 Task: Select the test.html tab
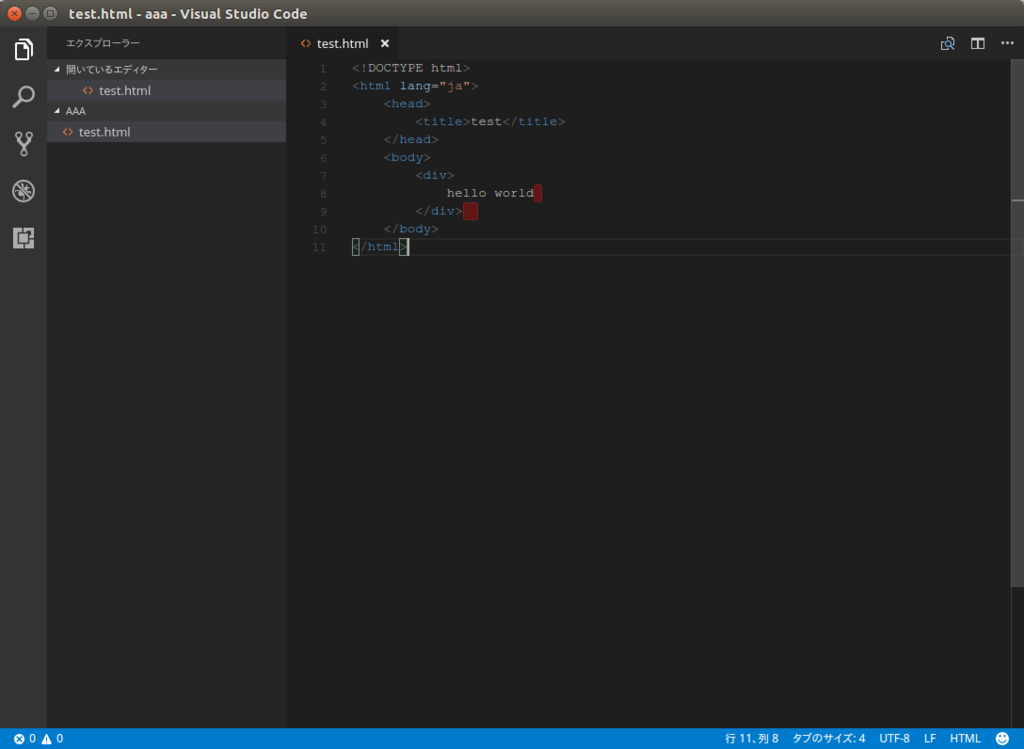pyautogui.click(x=342, y=44)
